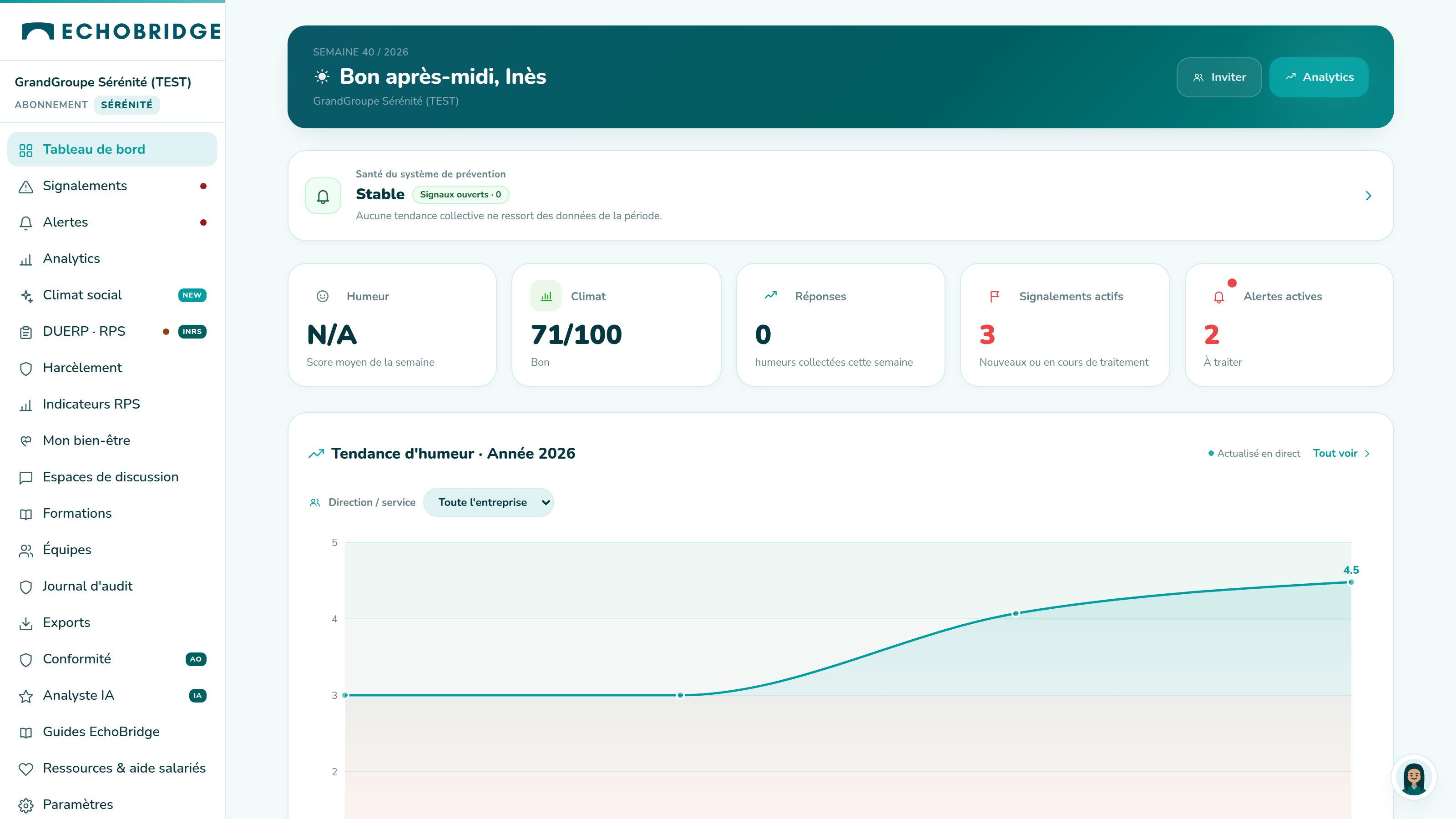Open the assistant avatar chat bubble
The height and width of the screenshot is (819, 1456).
click(x=1414, y=778)
